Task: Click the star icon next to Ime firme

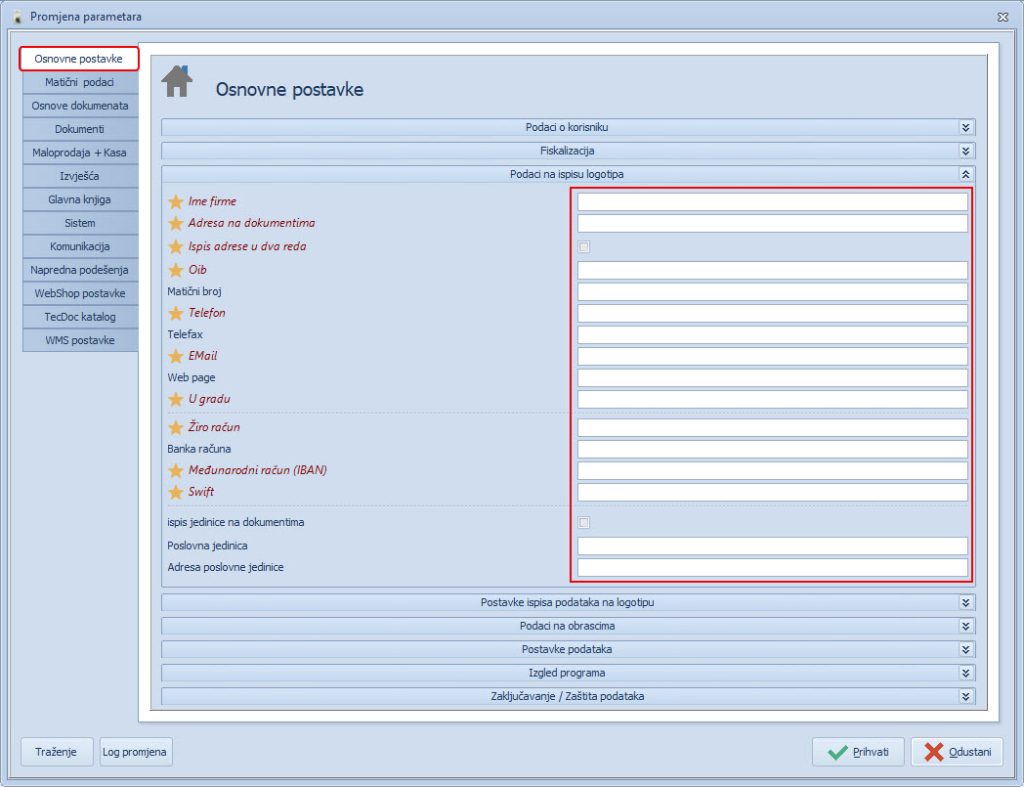Action: click(176, 202)
